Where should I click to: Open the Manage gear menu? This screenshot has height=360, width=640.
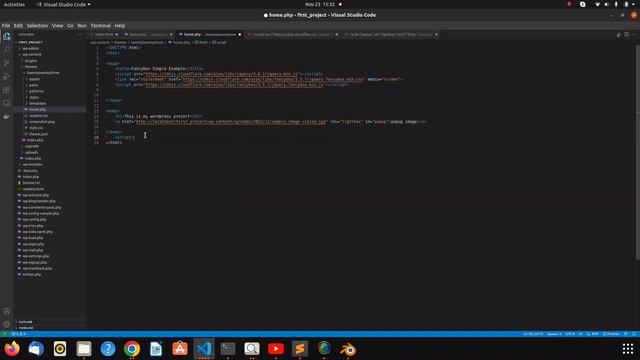7,324
